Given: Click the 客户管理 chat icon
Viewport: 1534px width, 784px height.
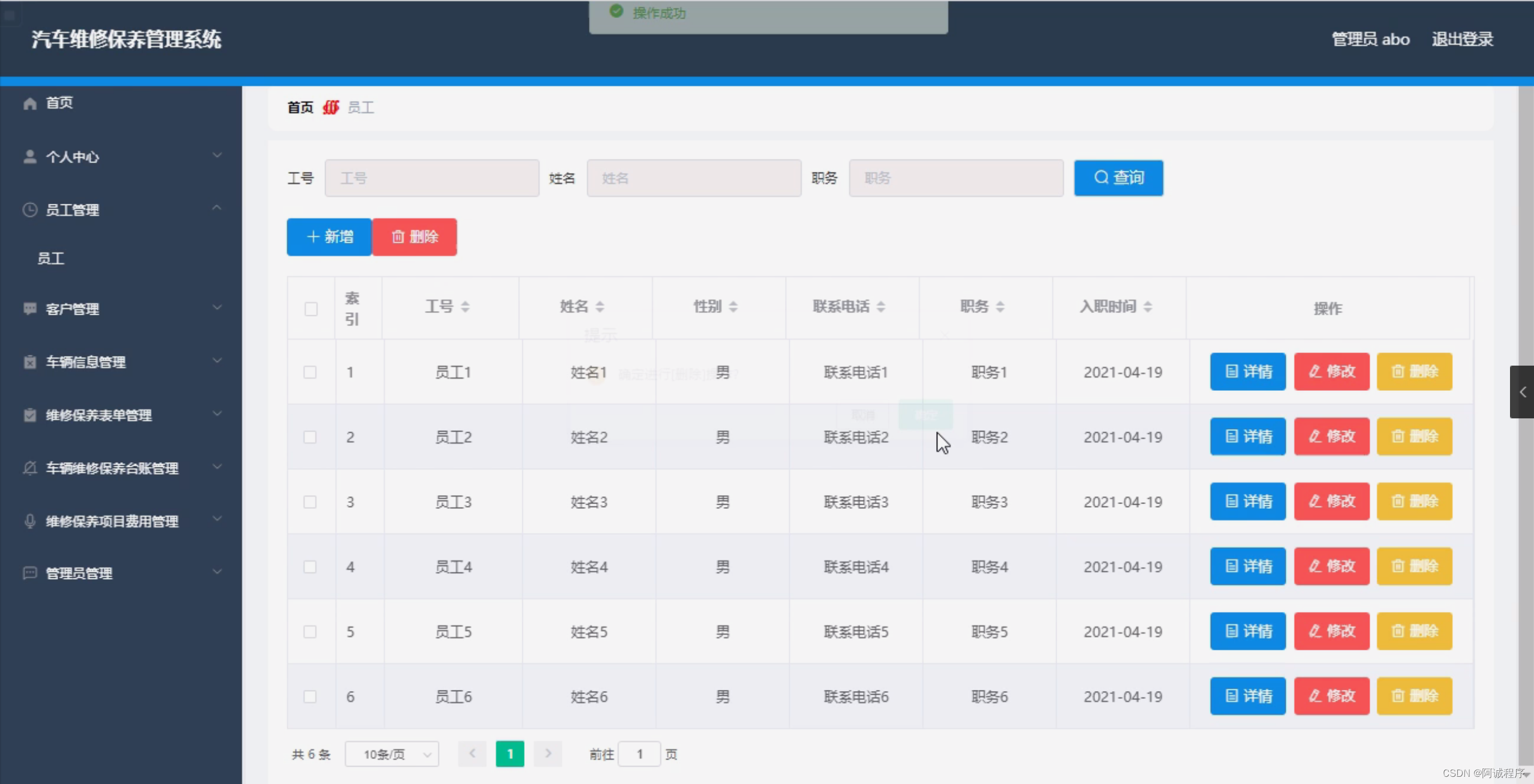Looking at the screenshot, I should coord(29,309).
